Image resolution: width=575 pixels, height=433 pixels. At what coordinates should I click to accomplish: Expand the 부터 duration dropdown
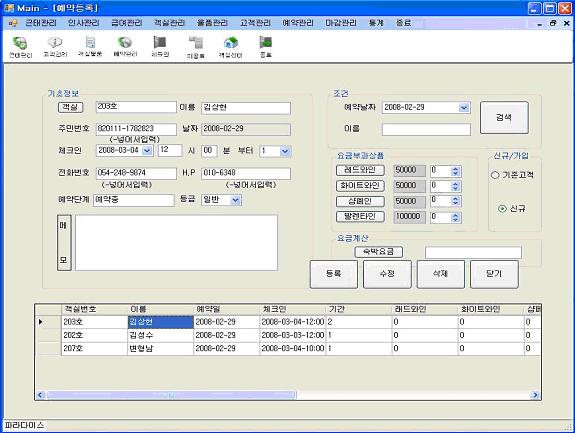pos(285,151)
